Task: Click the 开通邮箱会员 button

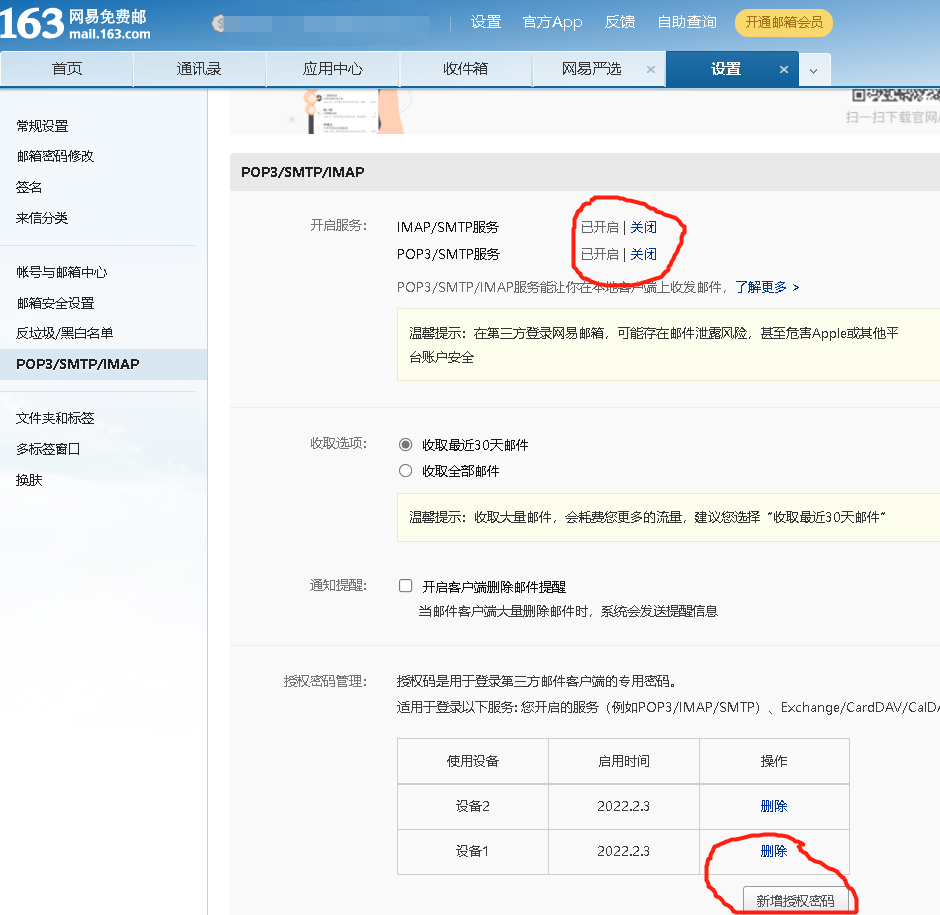Action: (x=783, y=22)
